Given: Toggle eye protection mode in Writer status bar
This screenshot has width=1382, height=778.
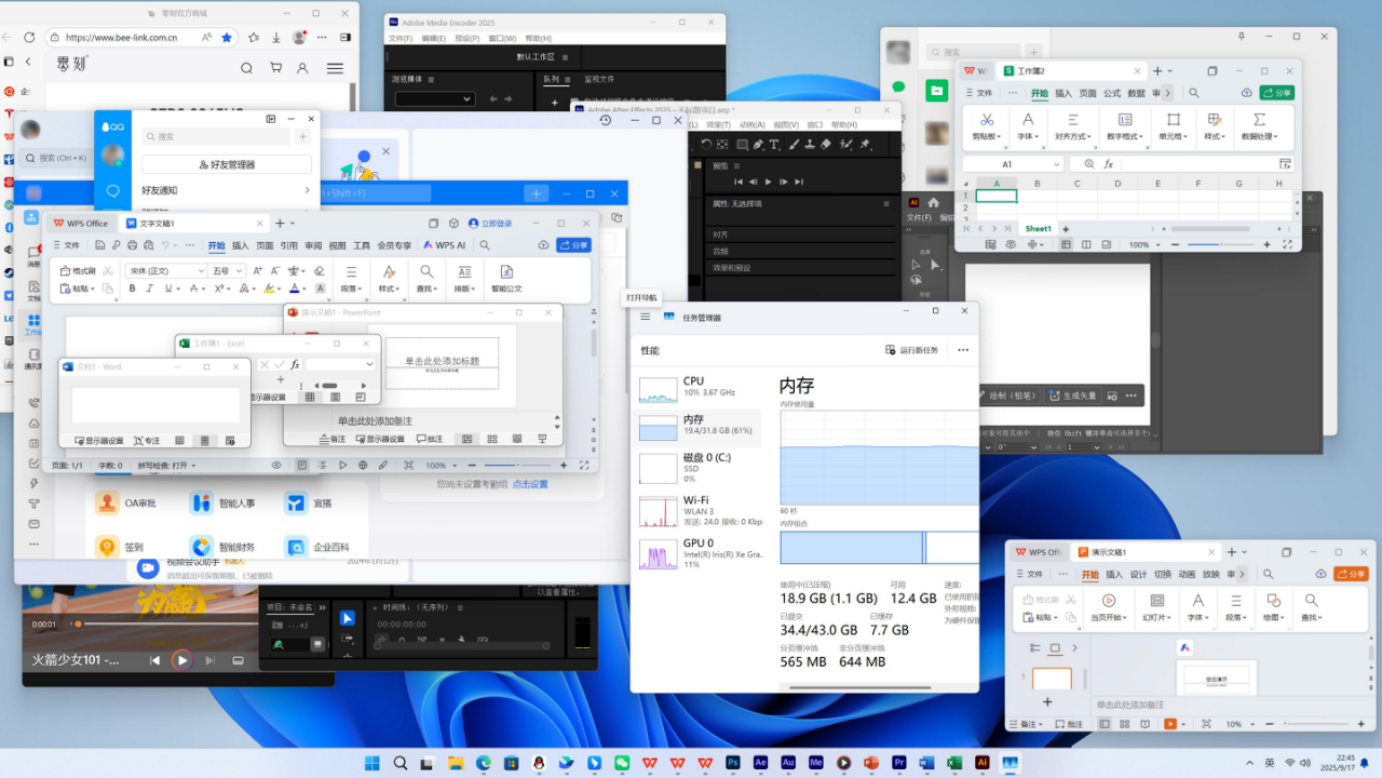Looking at the screenshot, I should coord(276,465).
